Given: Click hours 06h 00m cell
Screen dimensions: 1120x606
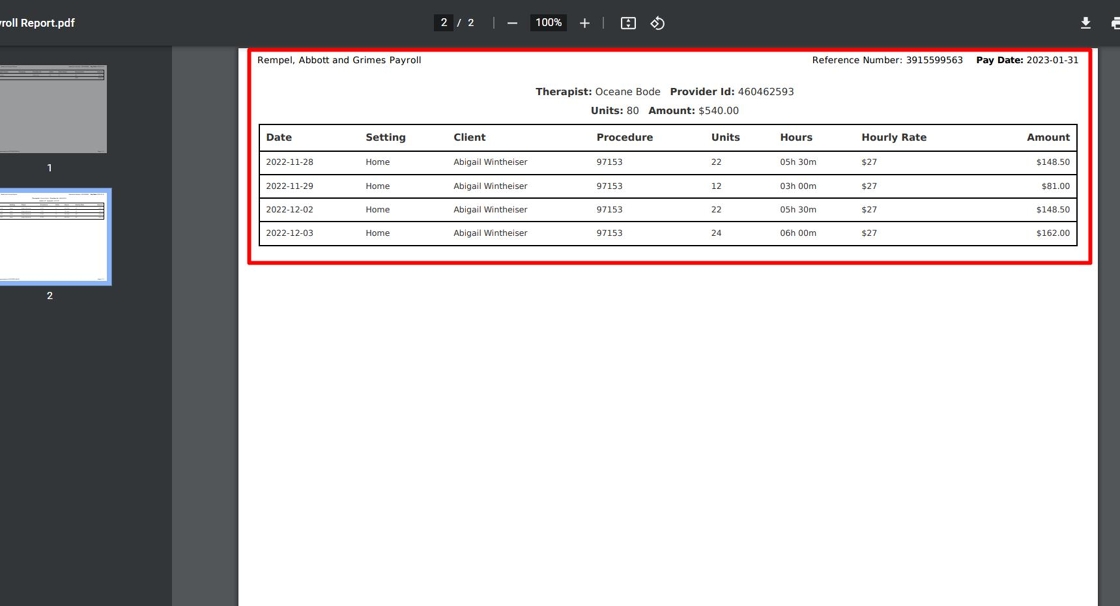Looking at the screenshot, I should [798, 233].
